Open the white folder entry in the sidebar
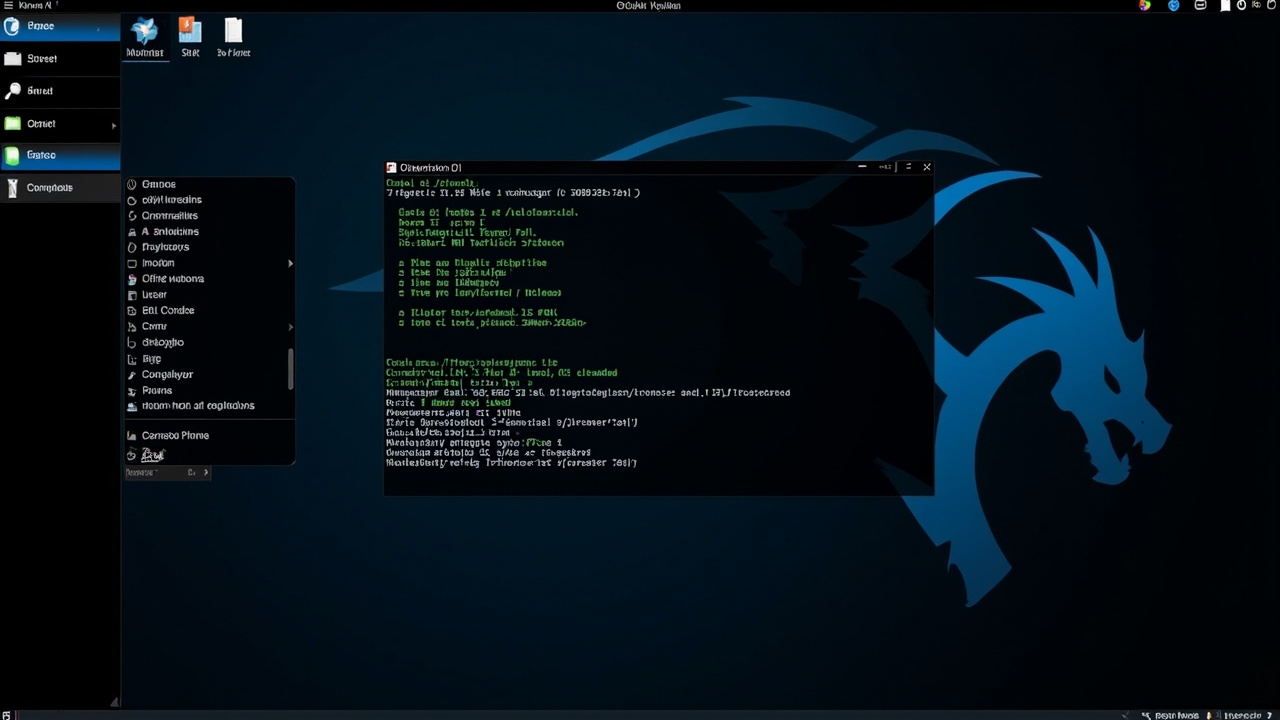 (60, 58)
